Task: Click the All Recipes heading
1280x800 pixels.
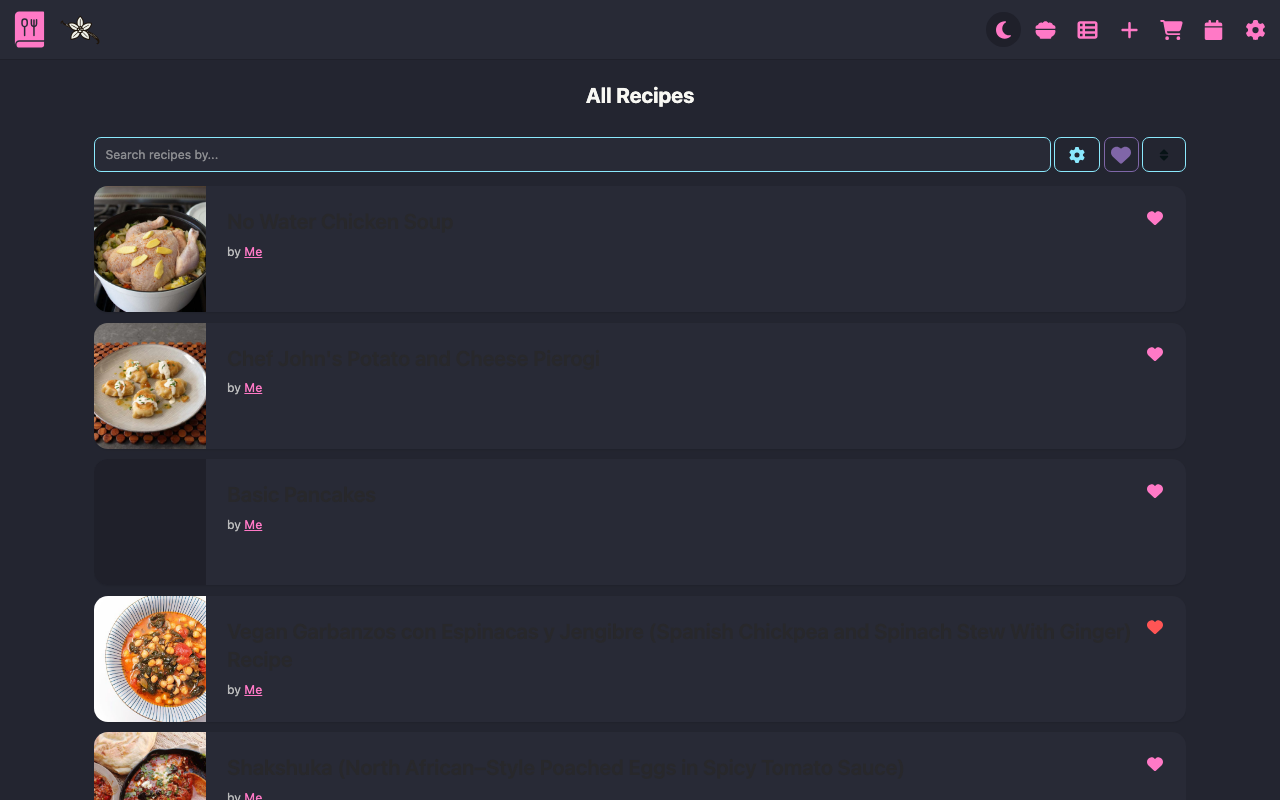Action: tap(640, 96)
